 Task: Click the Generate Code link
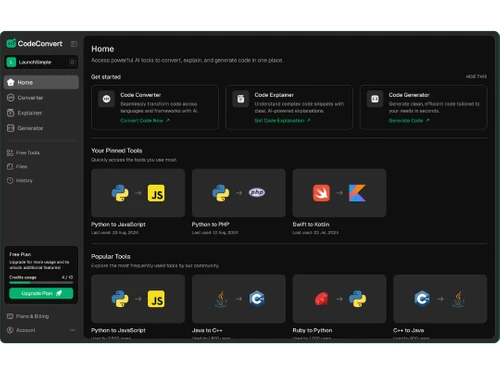click(409, 120)
